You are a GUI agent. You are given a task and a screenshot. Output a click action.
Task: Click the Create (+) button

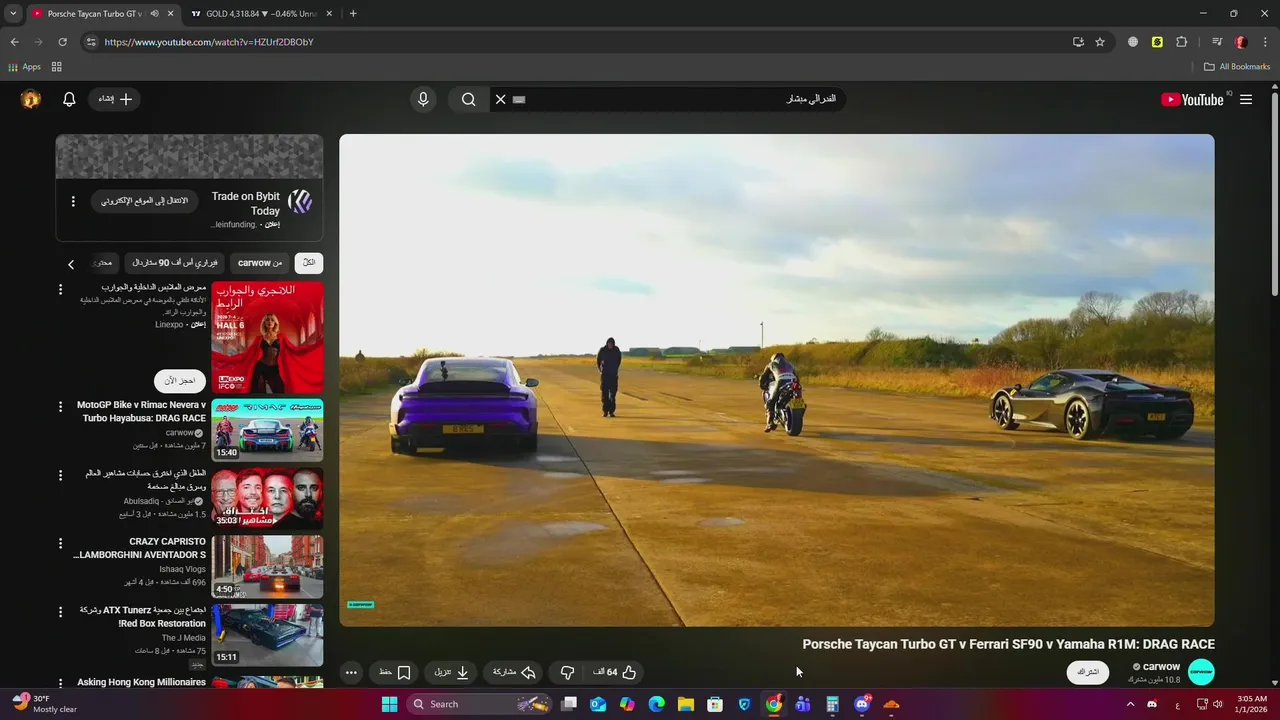(115, 99)
